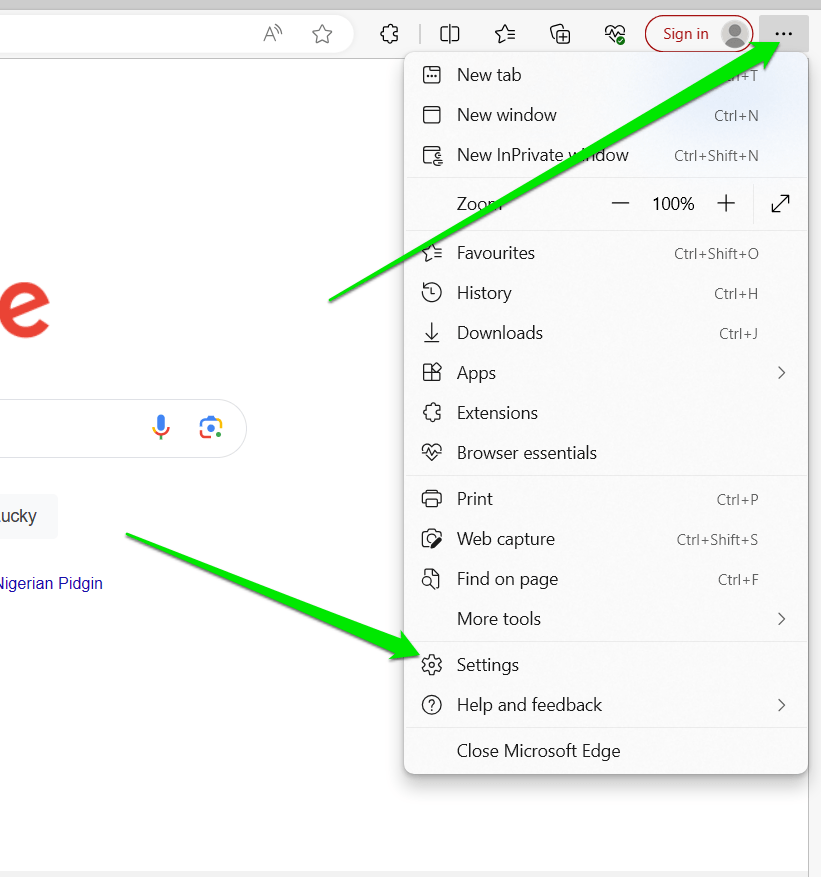
Task: Open Browser essentials heart icon in toolbar
Action: pos(615,34)
